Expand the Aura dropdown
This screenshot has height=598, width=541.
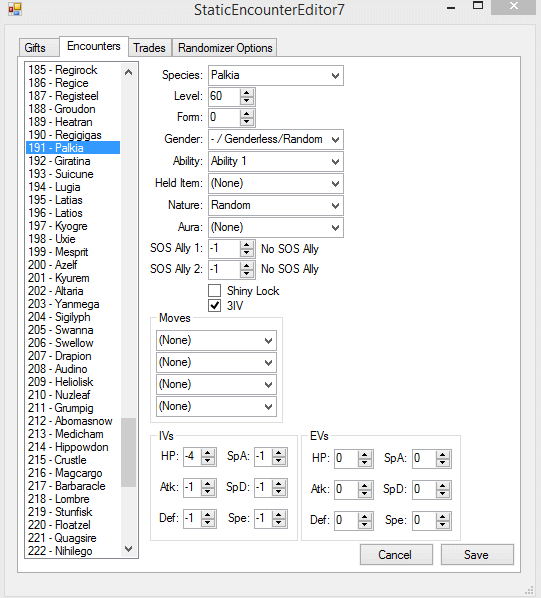coord(276,227)
